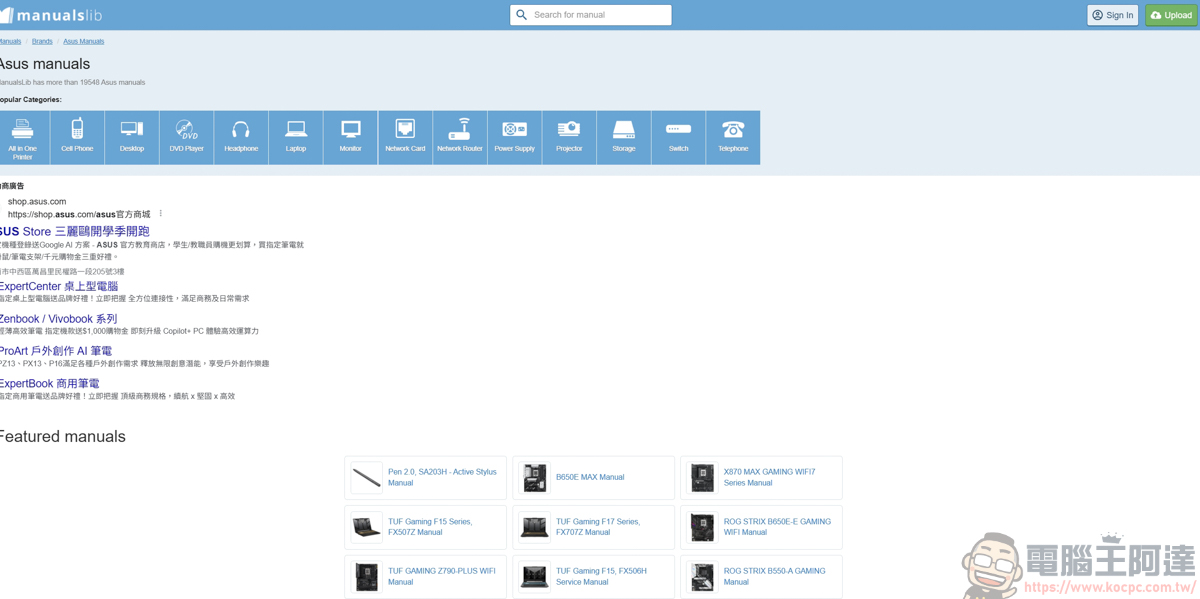The image size is (1200, 599).
Task: Click the TUF Gaming F15 FX507Z thumbnail
Action: pos(367,527)
